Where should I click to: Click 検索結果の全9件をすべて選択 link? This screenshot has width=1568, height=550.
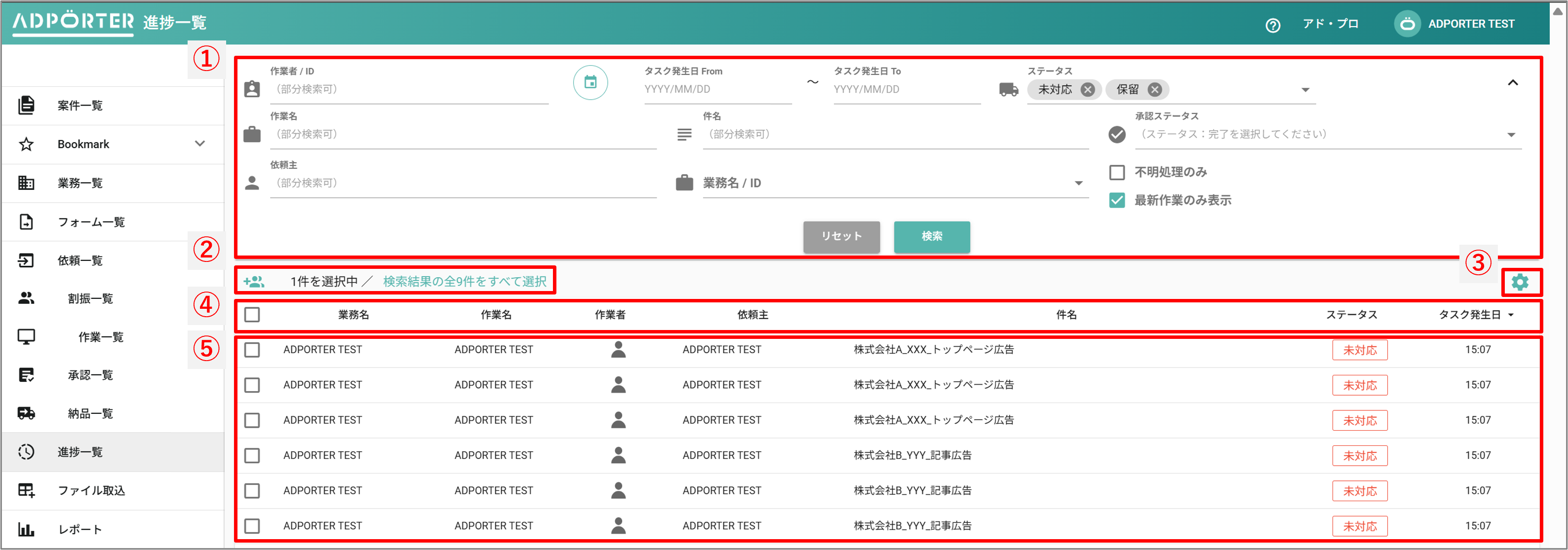coord(465,282)
